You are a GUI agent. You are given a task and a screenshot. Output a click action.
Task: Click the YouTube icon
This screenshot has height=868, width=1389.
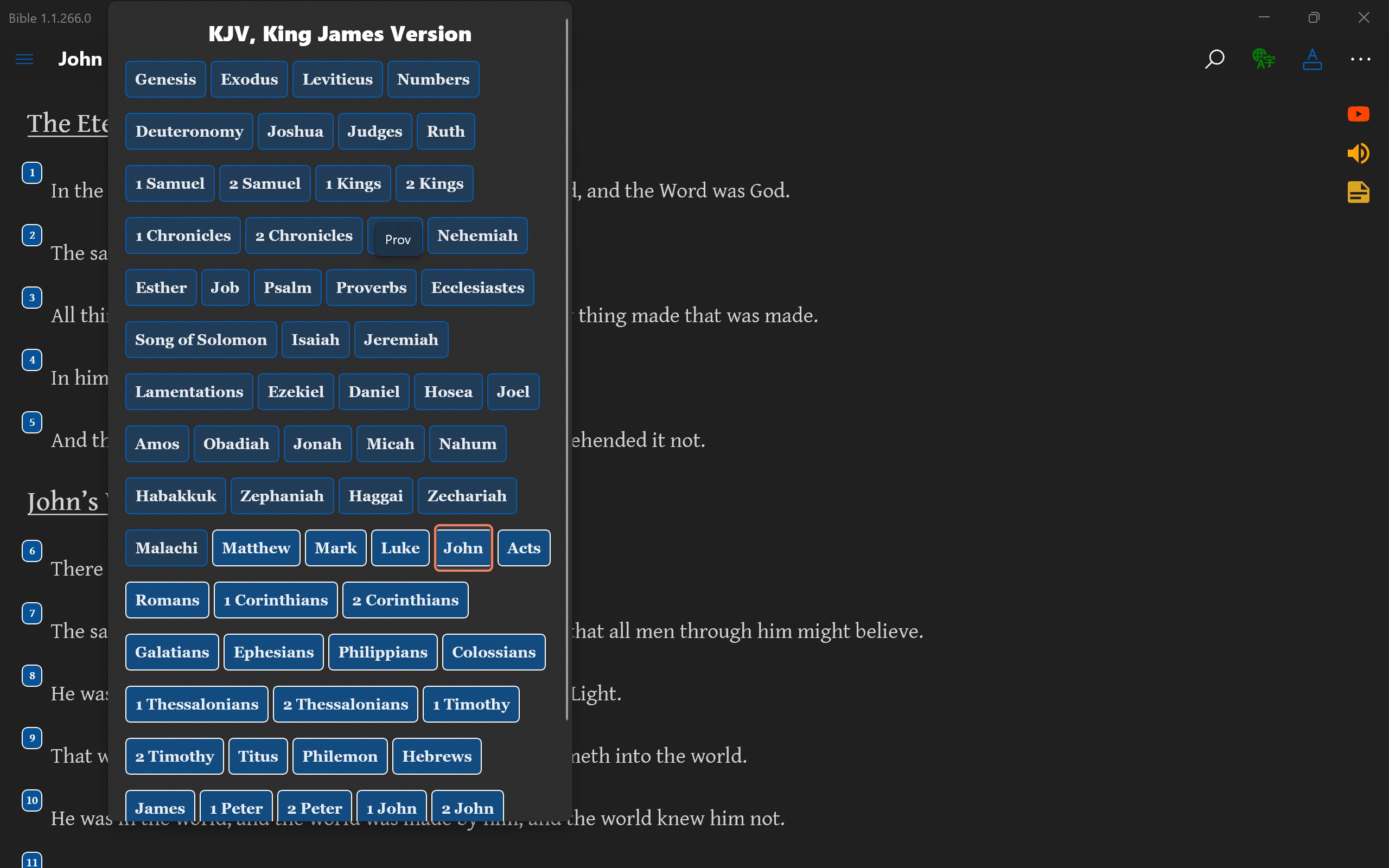(x=1358, y=114)
